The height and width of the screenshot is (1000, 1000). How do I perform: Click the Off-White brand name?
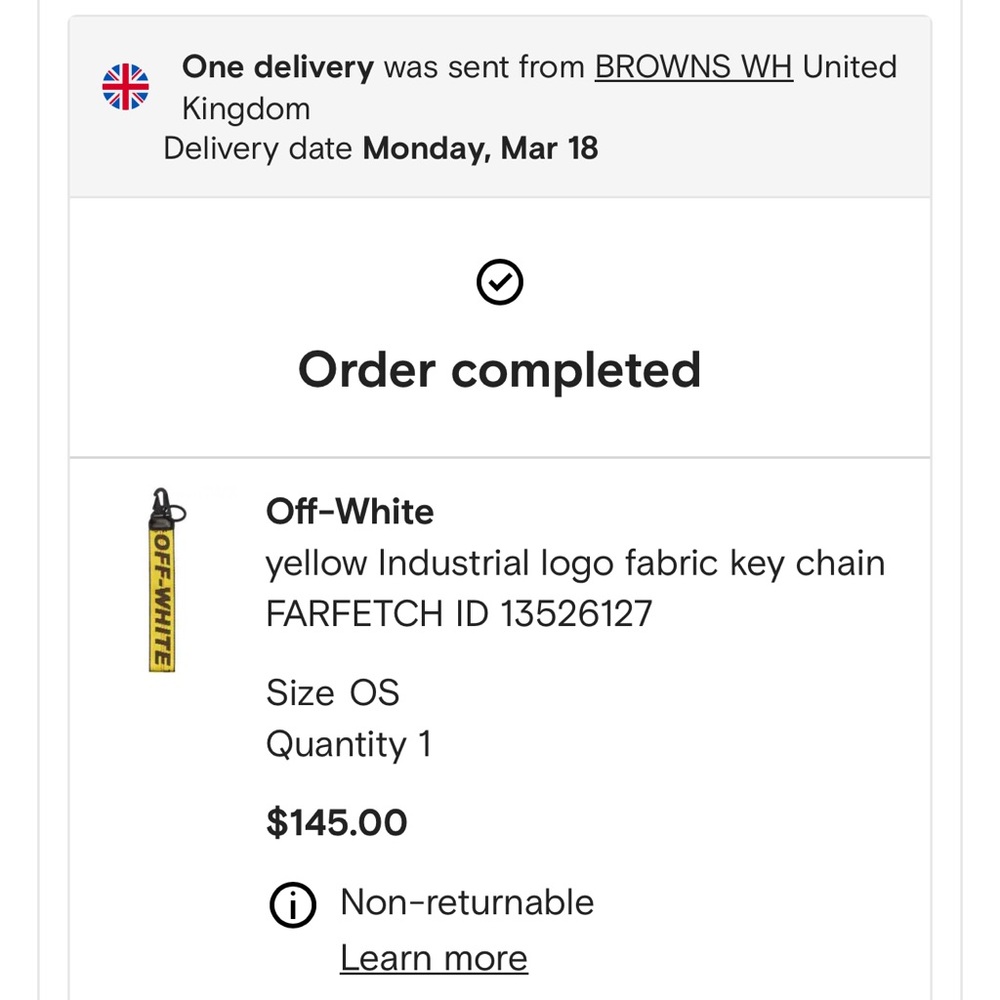point(349,511)
